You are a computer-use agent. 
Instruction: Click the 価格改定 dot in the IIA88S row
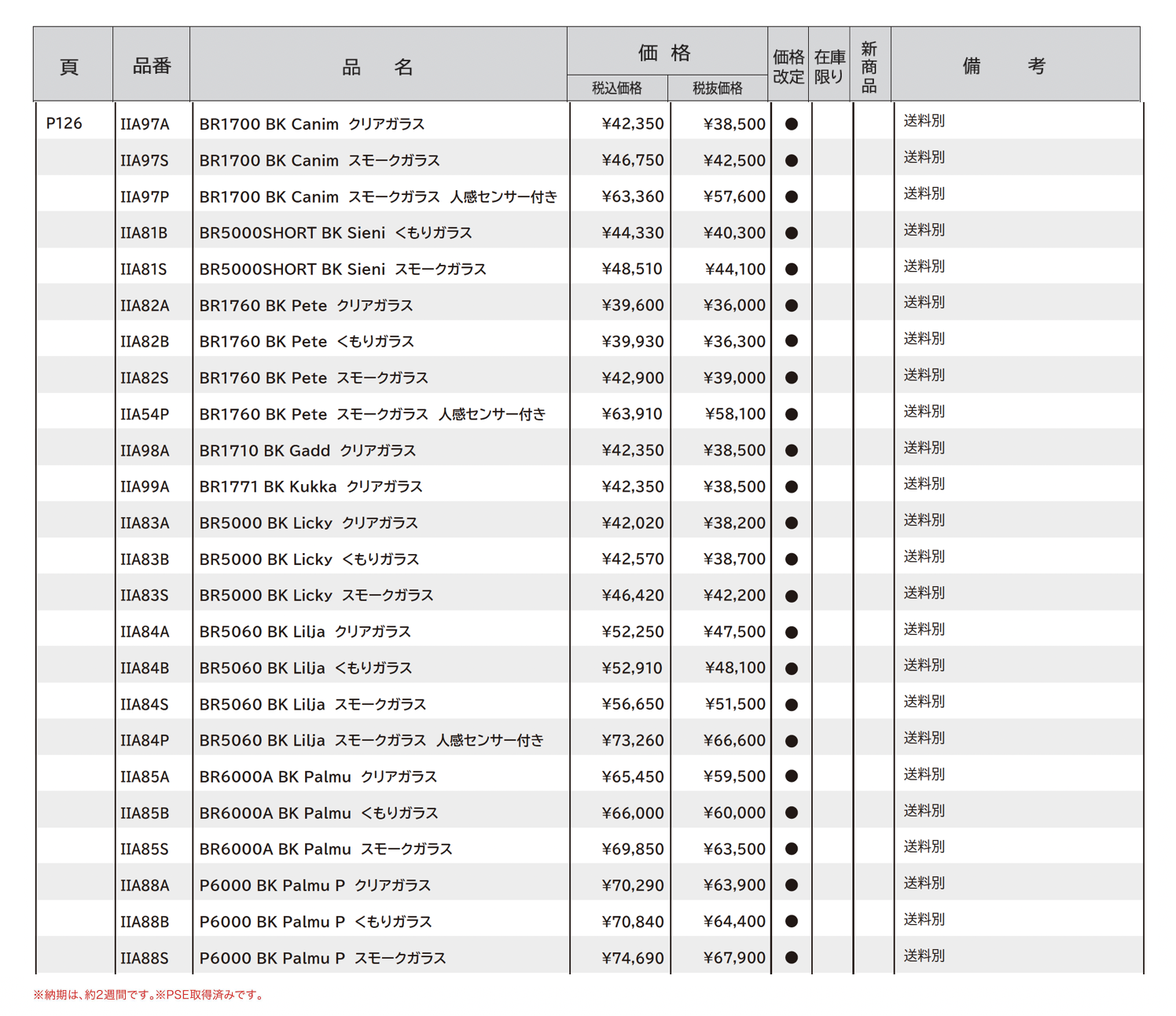coord(791,958)
